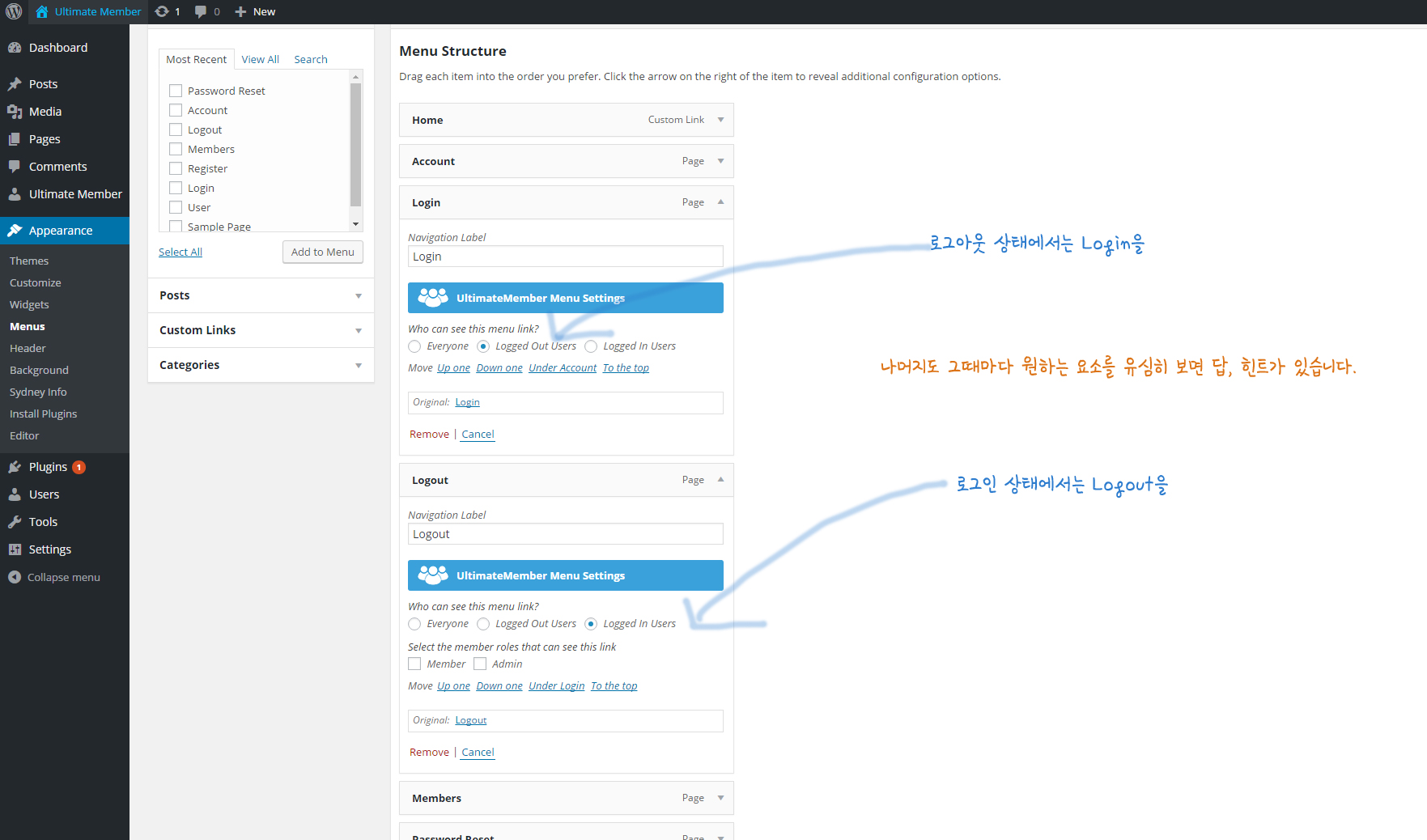The height and width of the screenshot is (840, 1427).
Task: Collapse the Login menu item
Action: click(720, 202)
